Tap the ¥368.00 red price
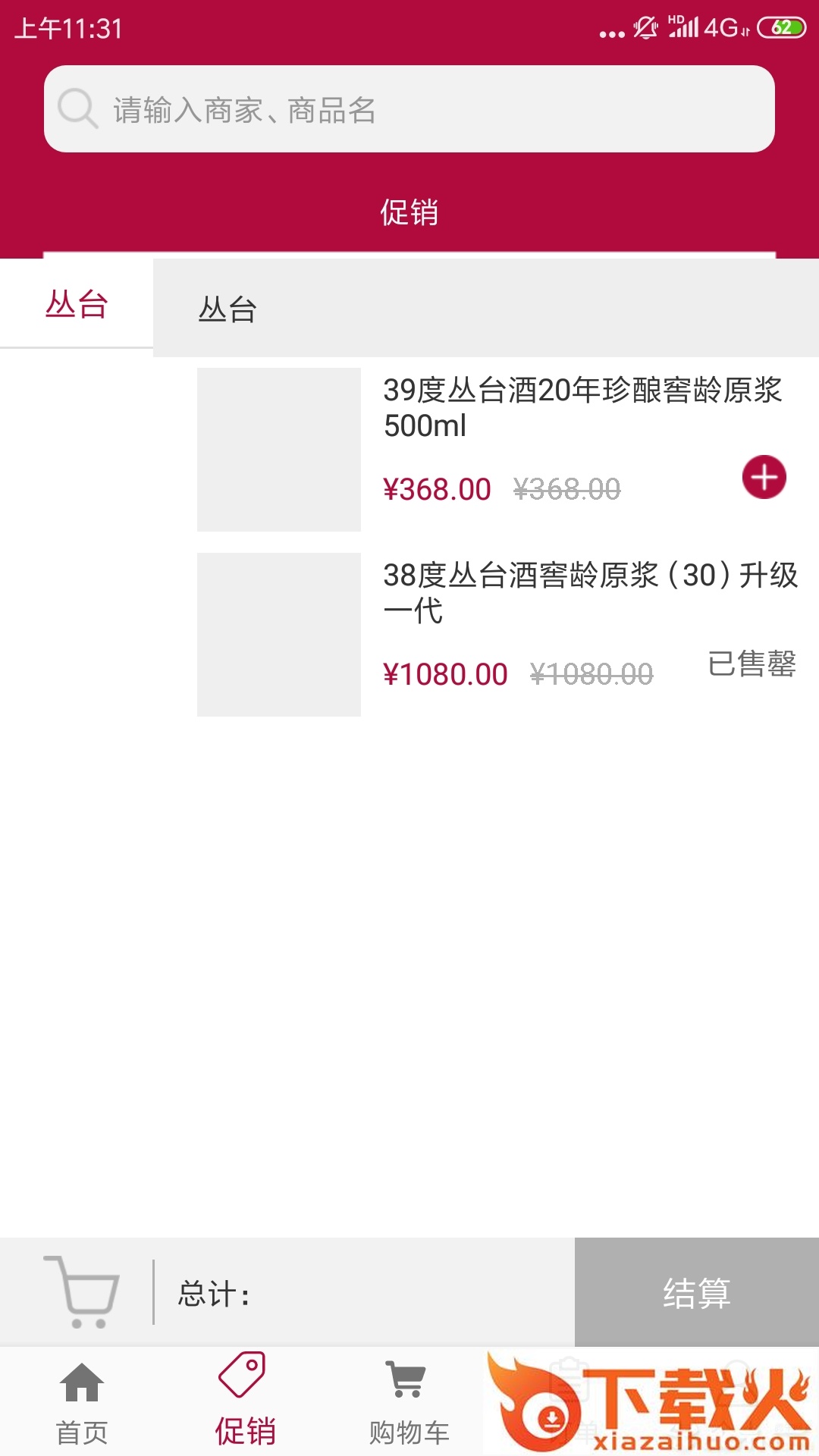The height and width of the screenshot is (1456, 819). (438, 489)
